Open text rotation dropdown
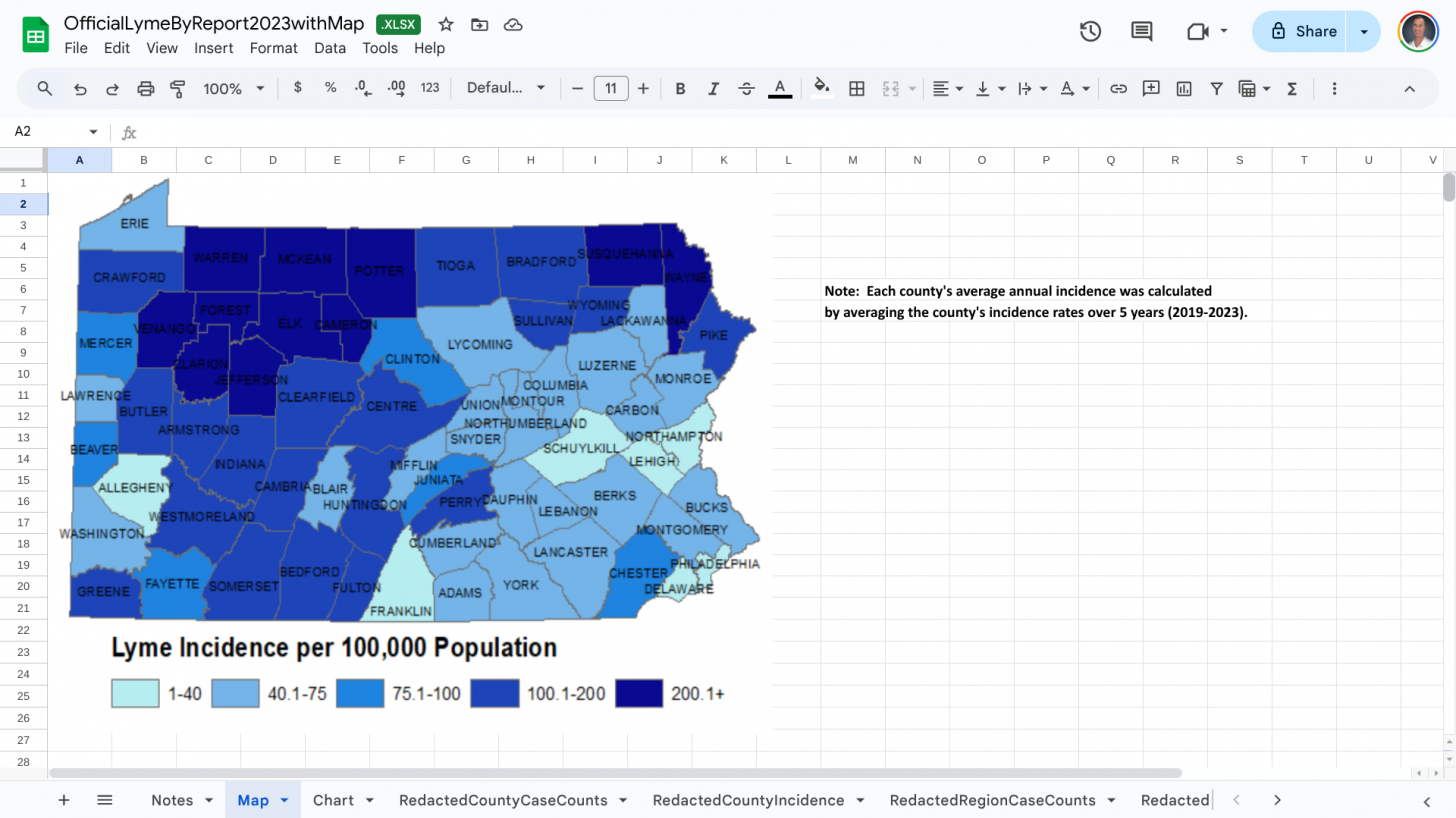Viewport: 1456px width, 818px height. pos(1074,88)
